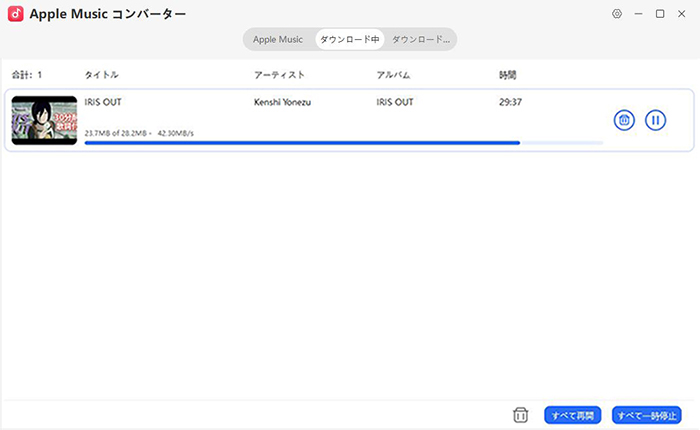Viewport: 700px width, 430px height.
Task: Close the converter window
Action: pyautogui.click(x=681, y=14)
